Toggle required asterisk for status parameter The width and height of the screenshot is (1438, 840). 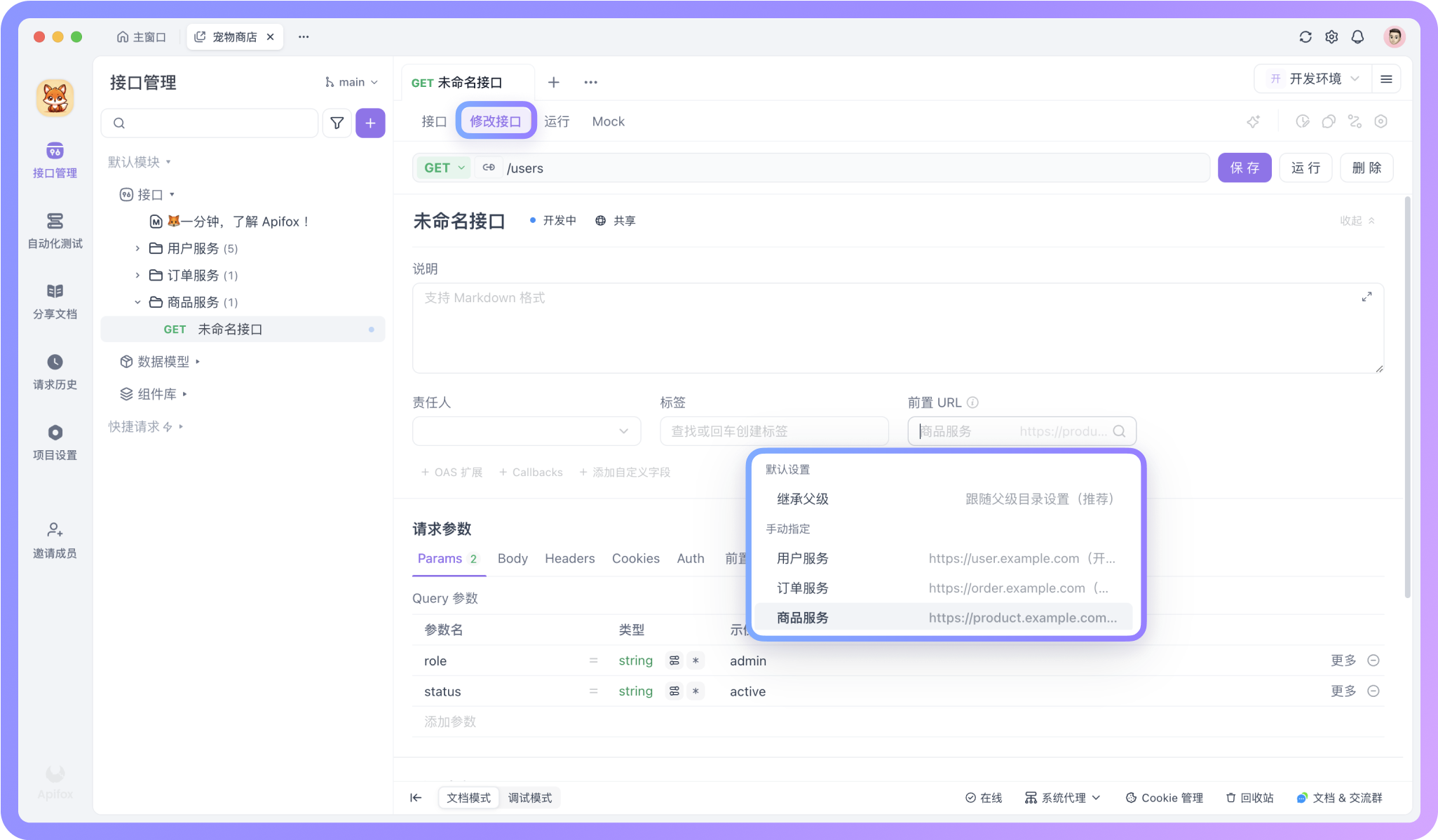[x=696, y=691]
